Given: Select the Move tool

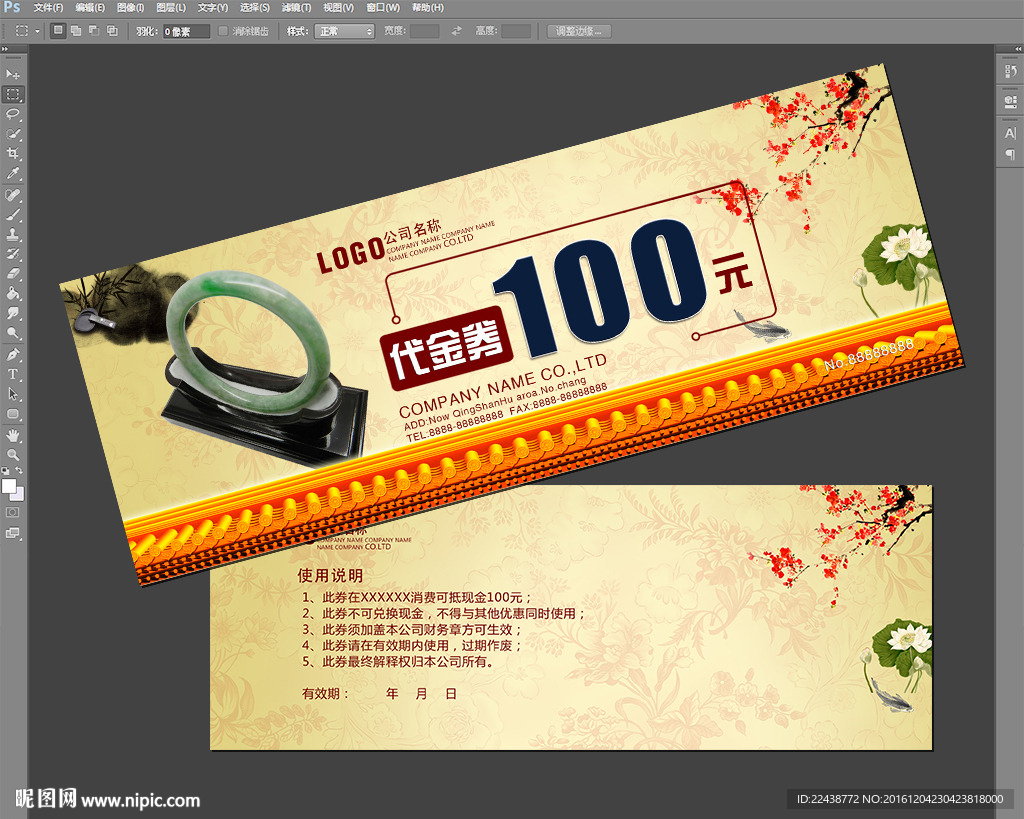Looking at the screenshot, I should [13, 75].
